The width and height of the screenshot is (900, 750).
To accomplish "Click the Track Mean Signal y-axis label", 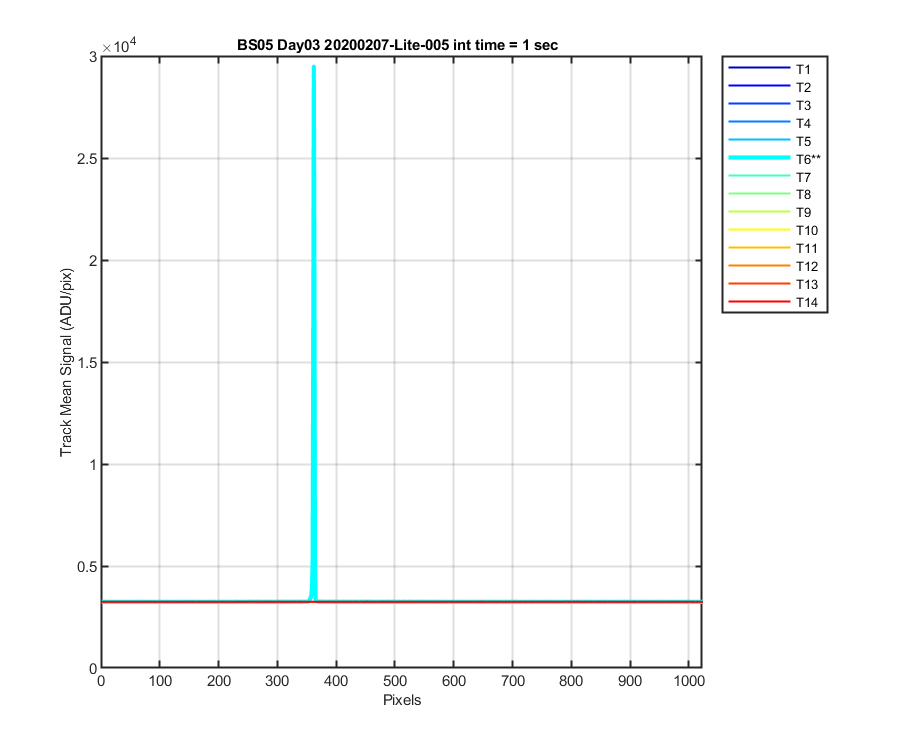I will [x=66, y=362].
